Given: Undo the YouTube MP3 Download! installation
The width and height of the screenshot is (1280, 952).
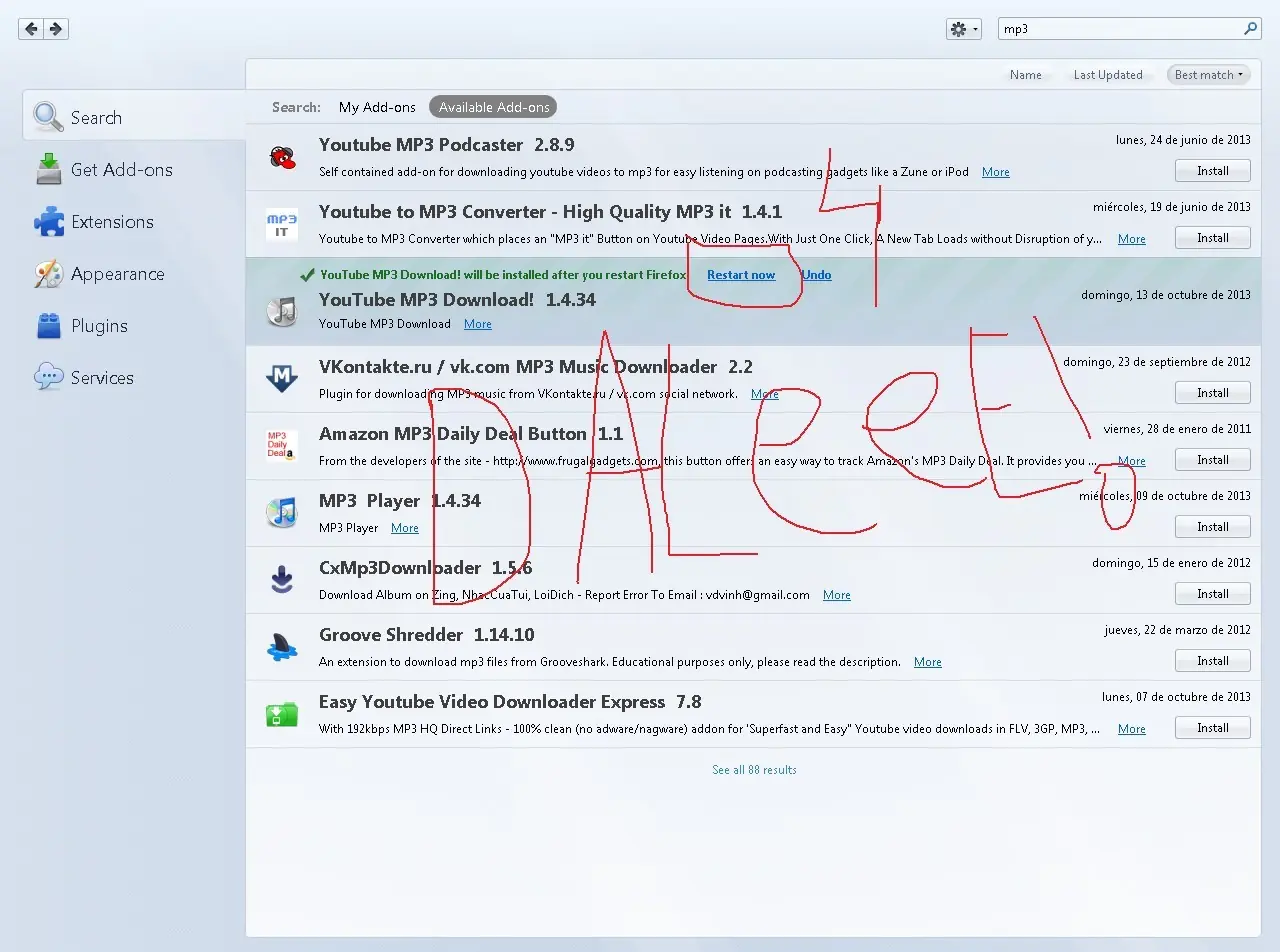Looking at the screenshot, I should [817, 275].
